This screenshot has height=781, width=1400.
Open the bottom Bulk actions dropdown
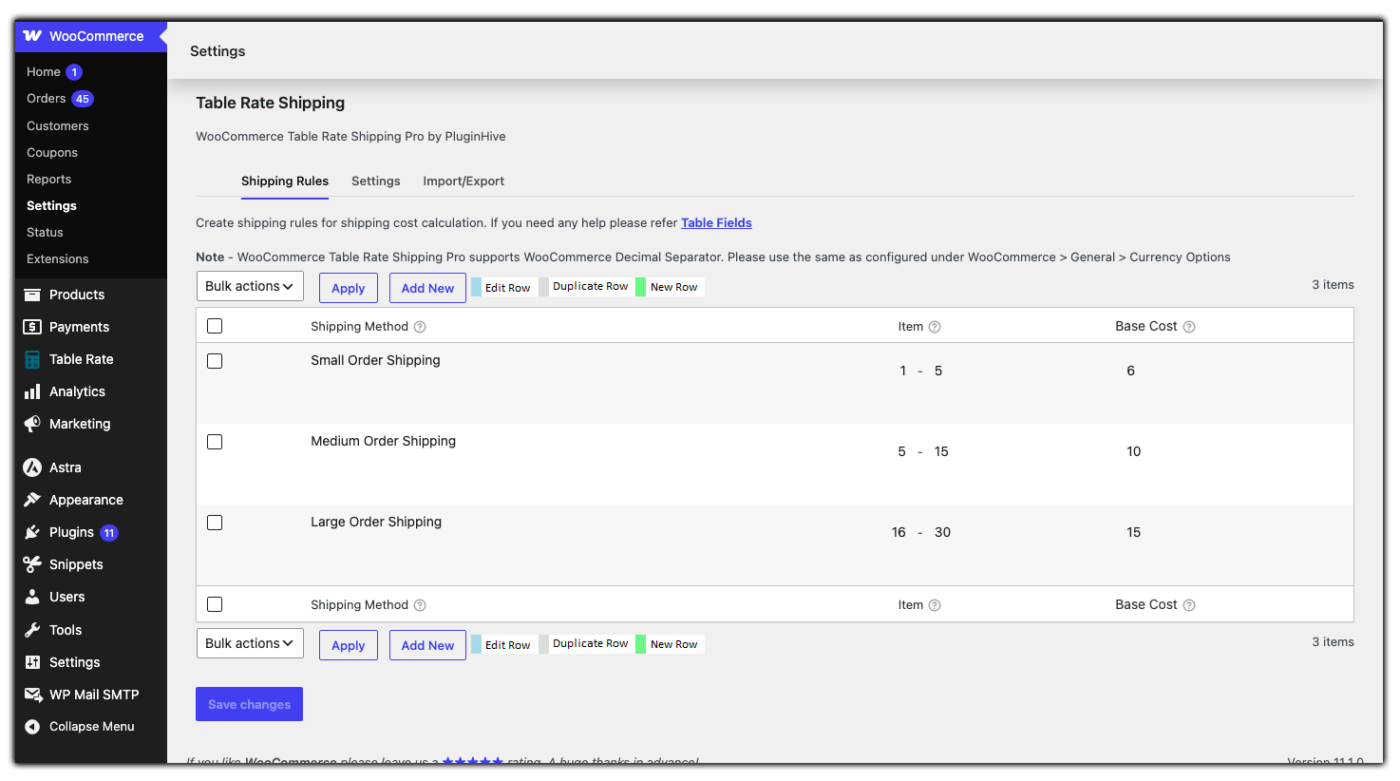tap(250, 643)
